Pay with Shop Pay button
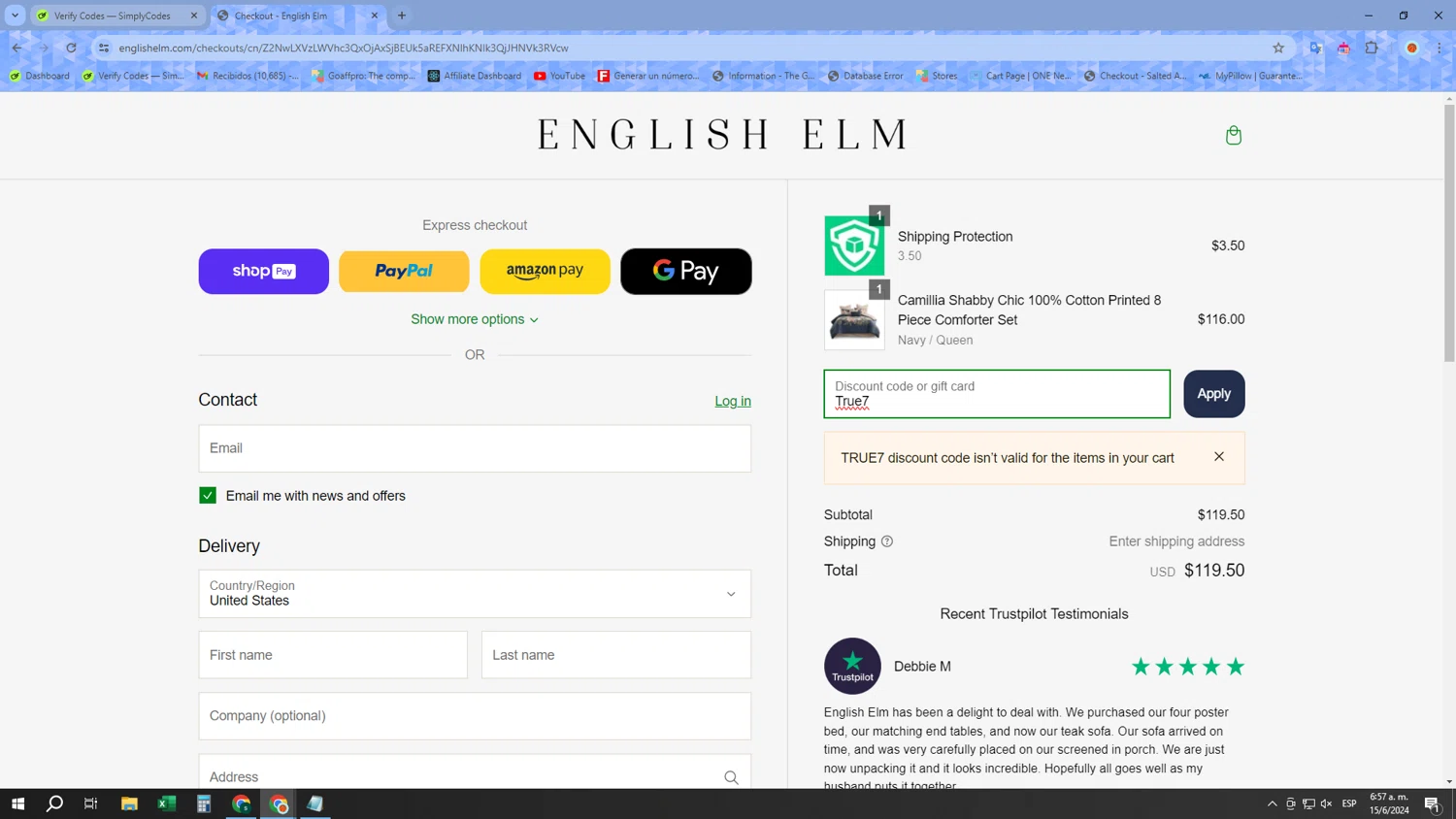The width and height of the screenshot is (1456, 819). (x=264, y=271)
